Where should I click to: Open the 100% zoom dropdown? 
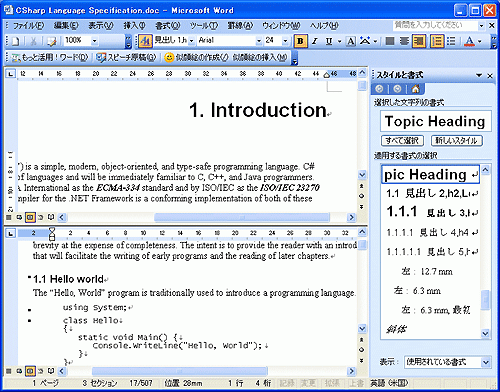(x=94, y=41)
